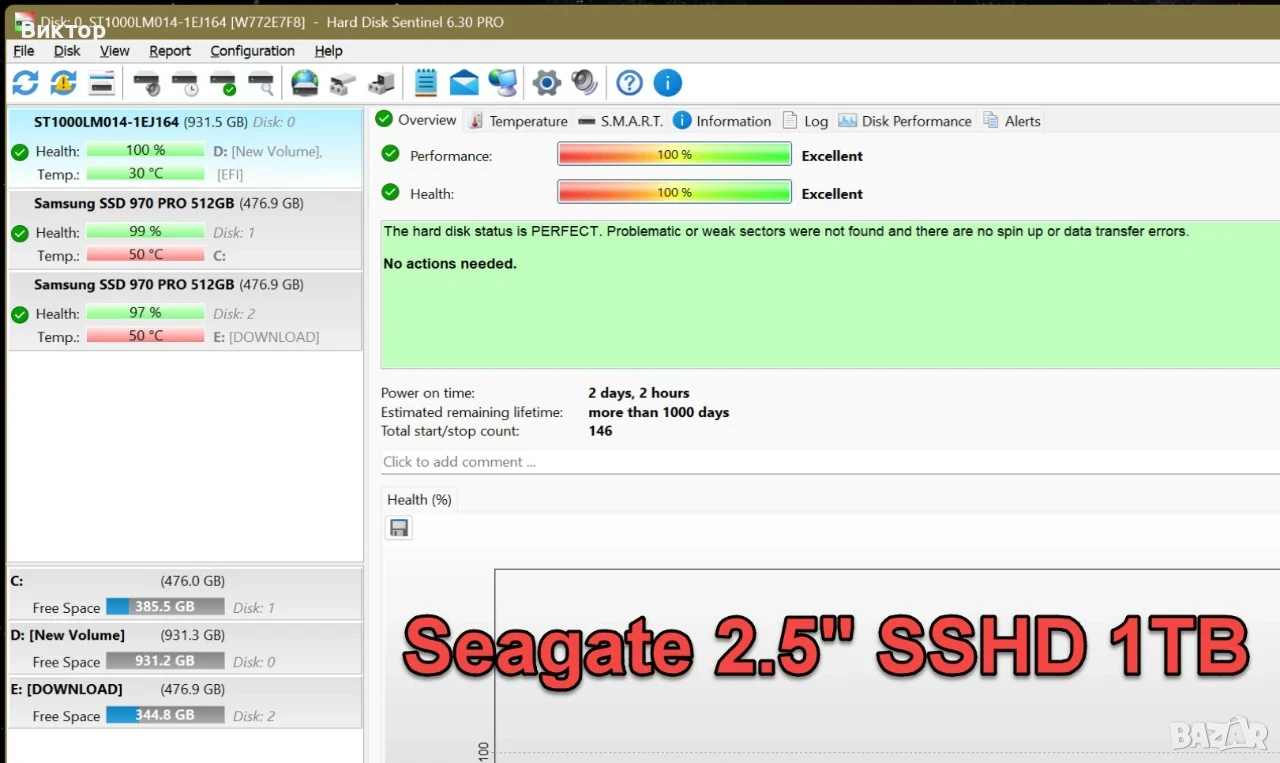Click the green check beside Disk 2 Health
This screenshot has height=763, width=1280.
pyautogui.click(x=19, y=314)
